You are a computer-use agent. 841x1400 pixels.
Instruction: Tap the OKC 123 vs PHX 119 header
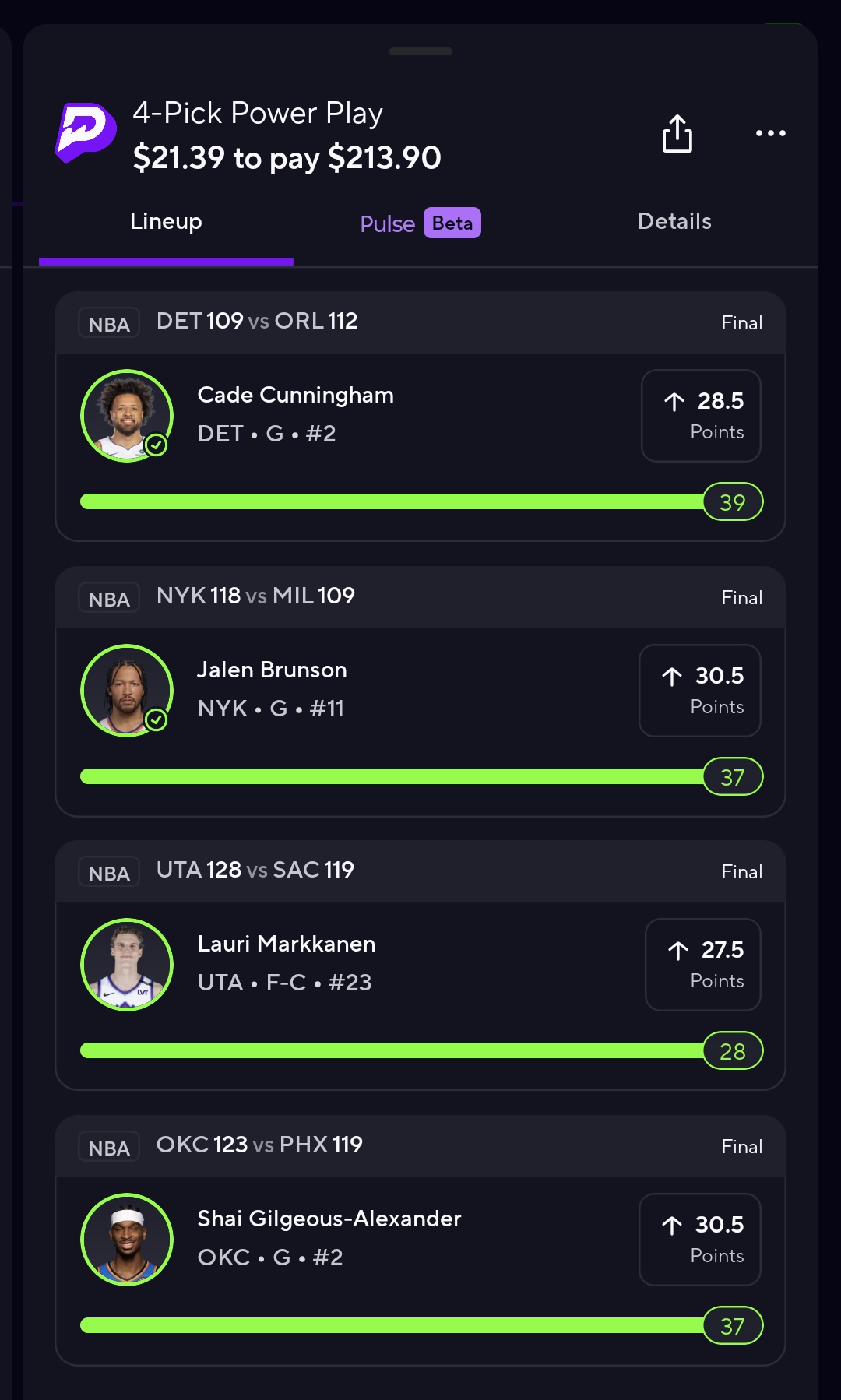(259, 1145)
